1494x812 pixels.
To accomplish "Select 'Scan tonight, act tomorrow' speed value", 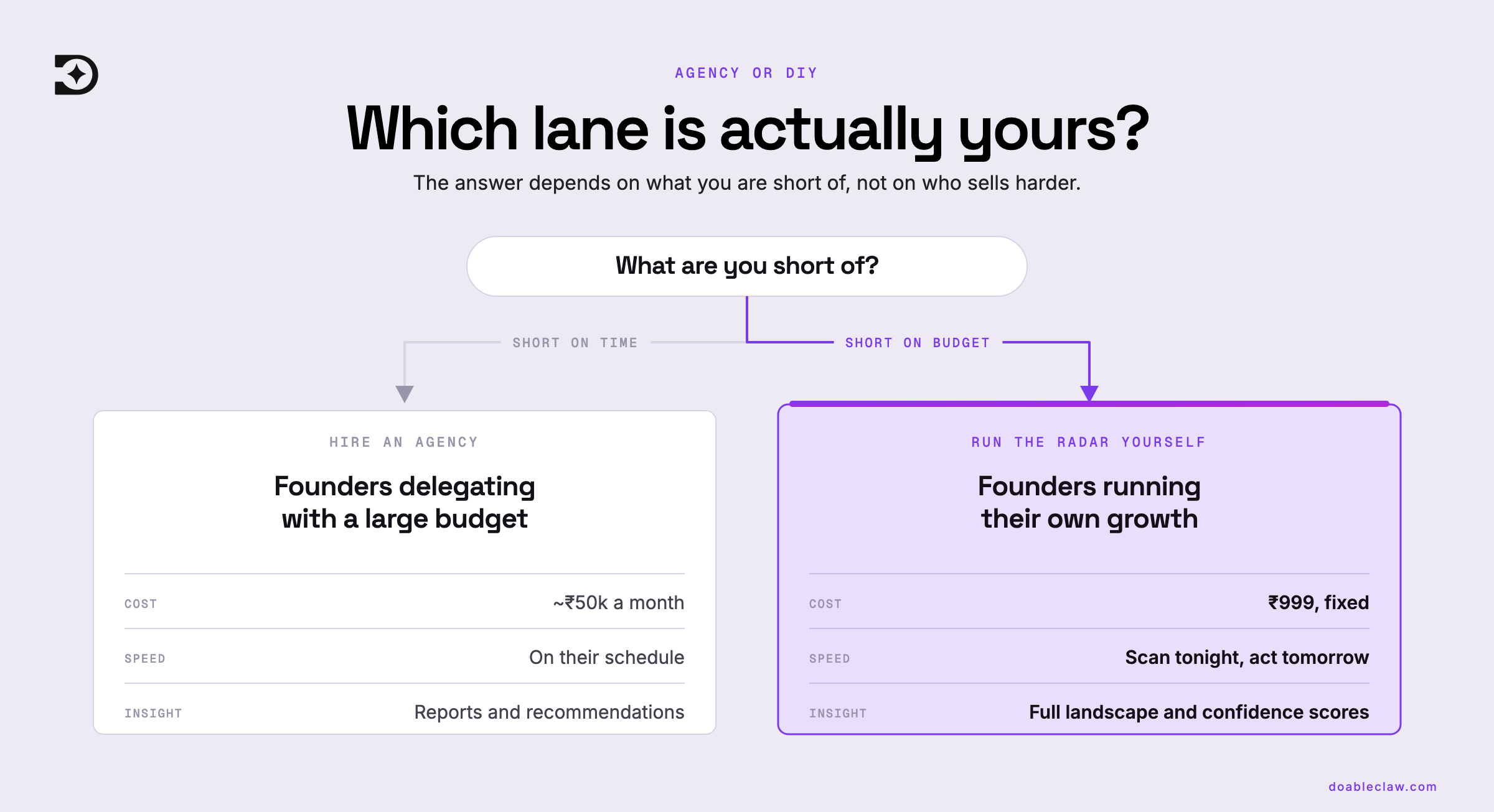I will (x=1247, y=657).
